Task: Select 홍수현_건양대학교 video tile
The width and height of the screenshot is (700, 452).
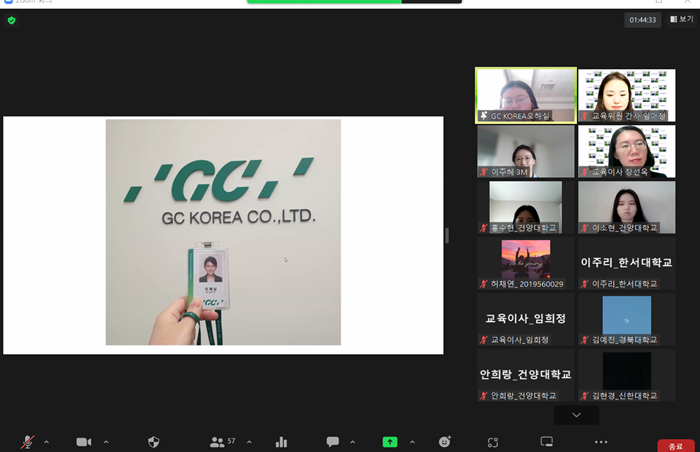Action: [526, 207]
